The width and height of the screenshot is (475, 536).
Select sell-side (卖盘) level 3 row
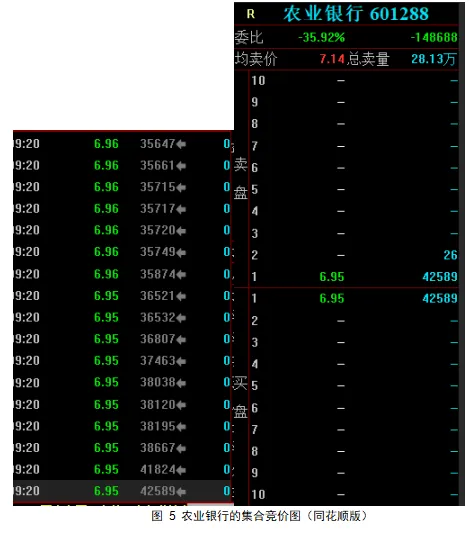354,233
